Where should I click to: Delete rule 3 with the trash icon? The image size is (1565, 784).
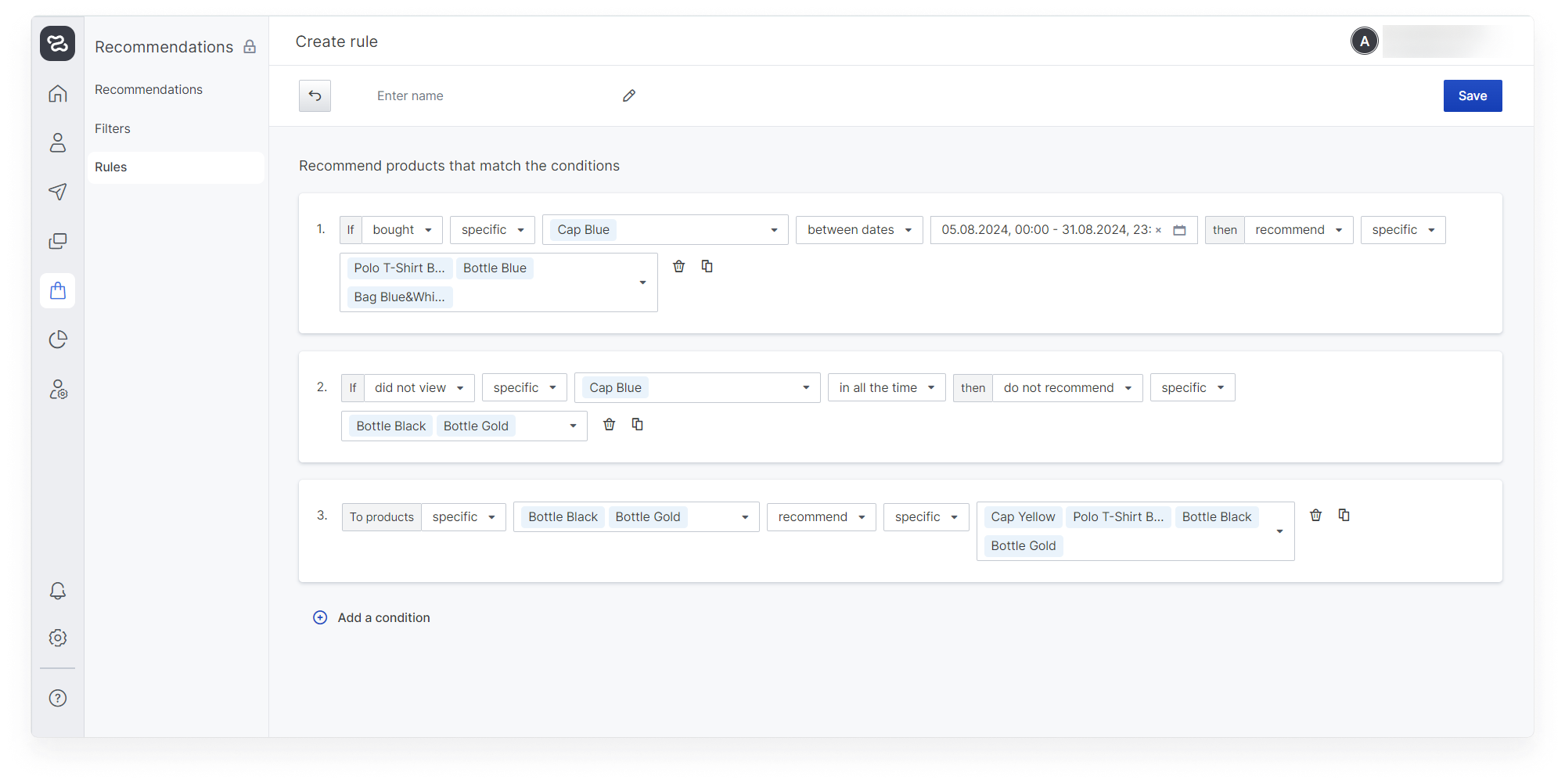click(1316, 516)
